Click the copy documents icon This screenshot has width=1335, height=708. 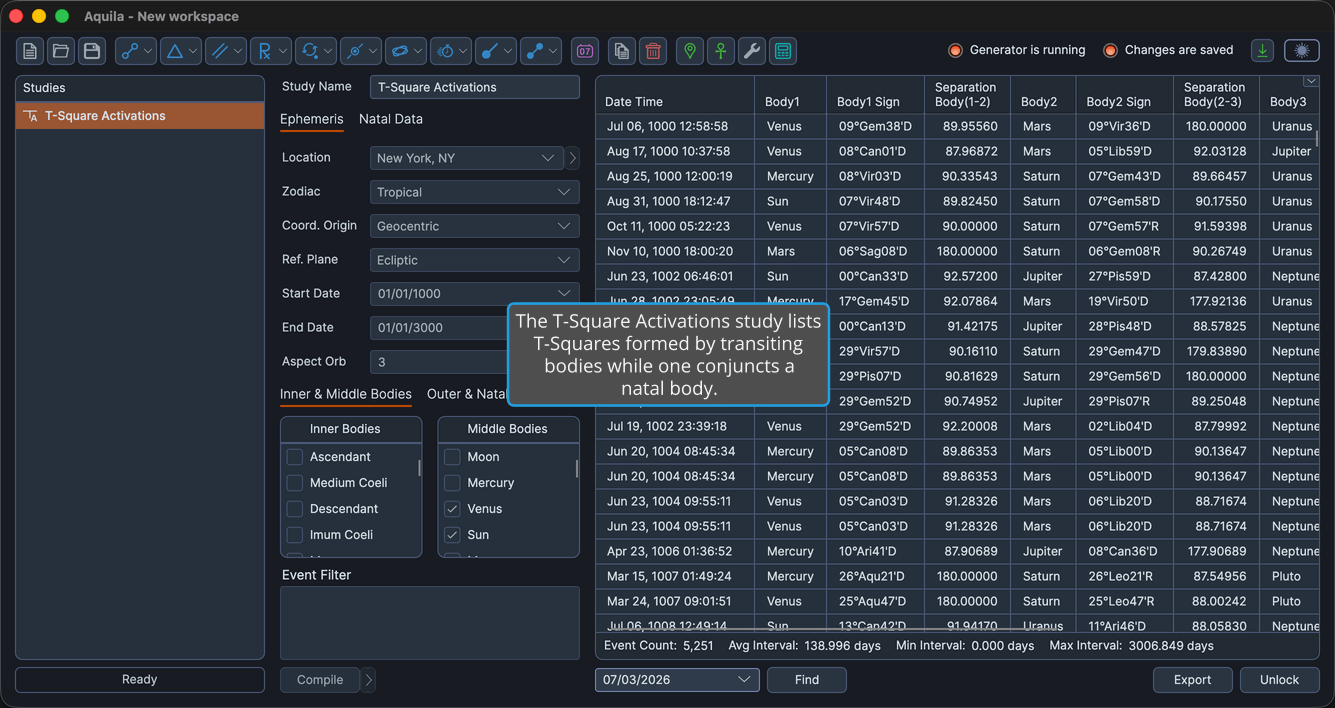pos(622,51)
